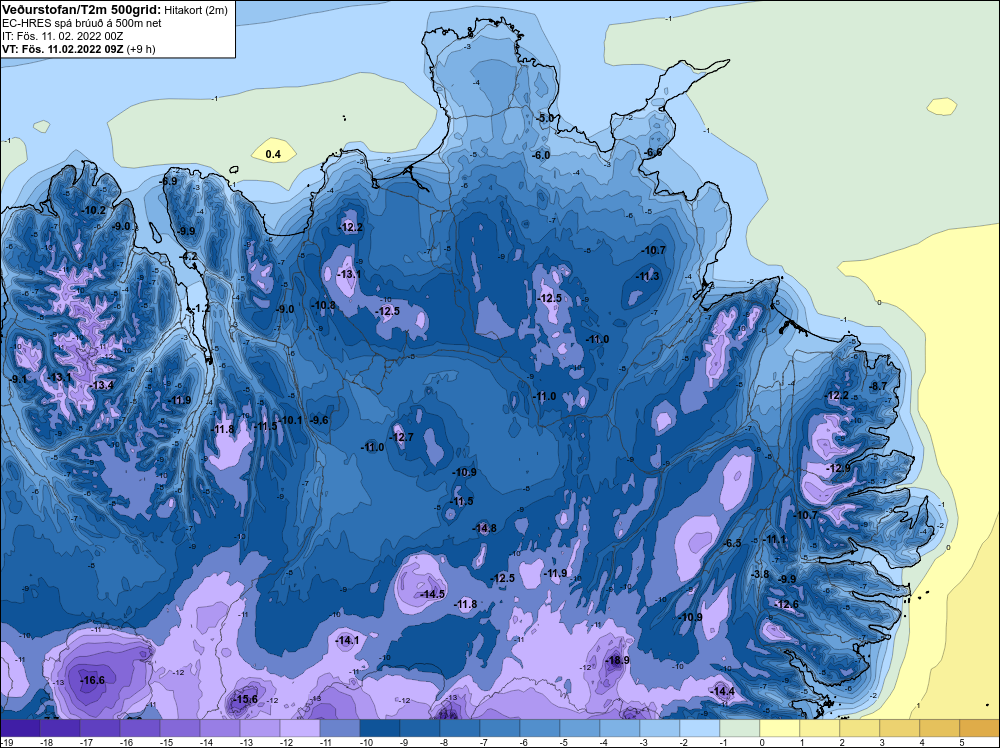The image size is (1000, 748).
Task: Click the -14.5 temperature value
Action: coord(432,594)
